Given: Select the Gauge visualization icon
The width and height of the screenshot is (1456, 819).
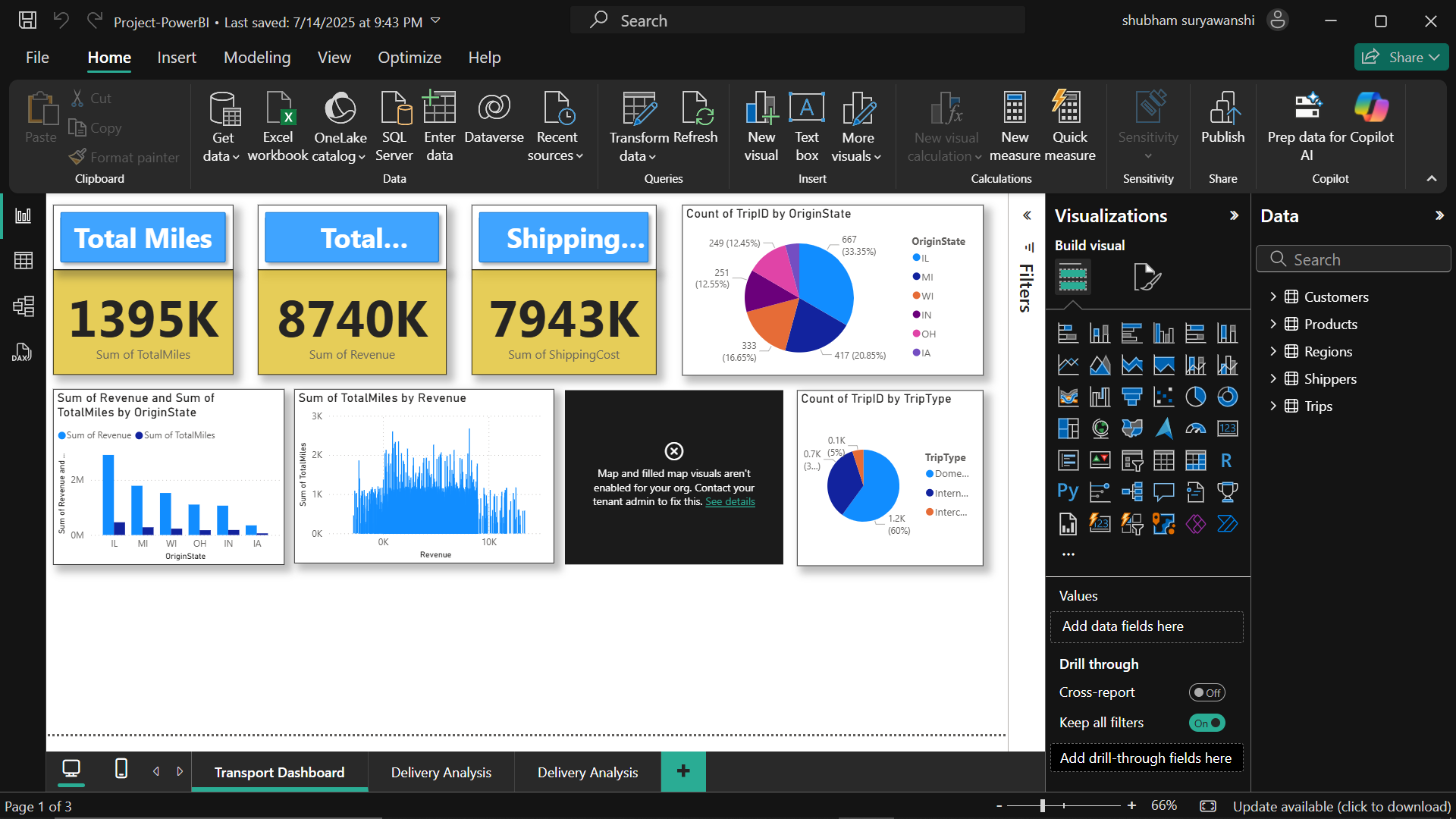Looking at the screenshot, I should point(1195,428).
